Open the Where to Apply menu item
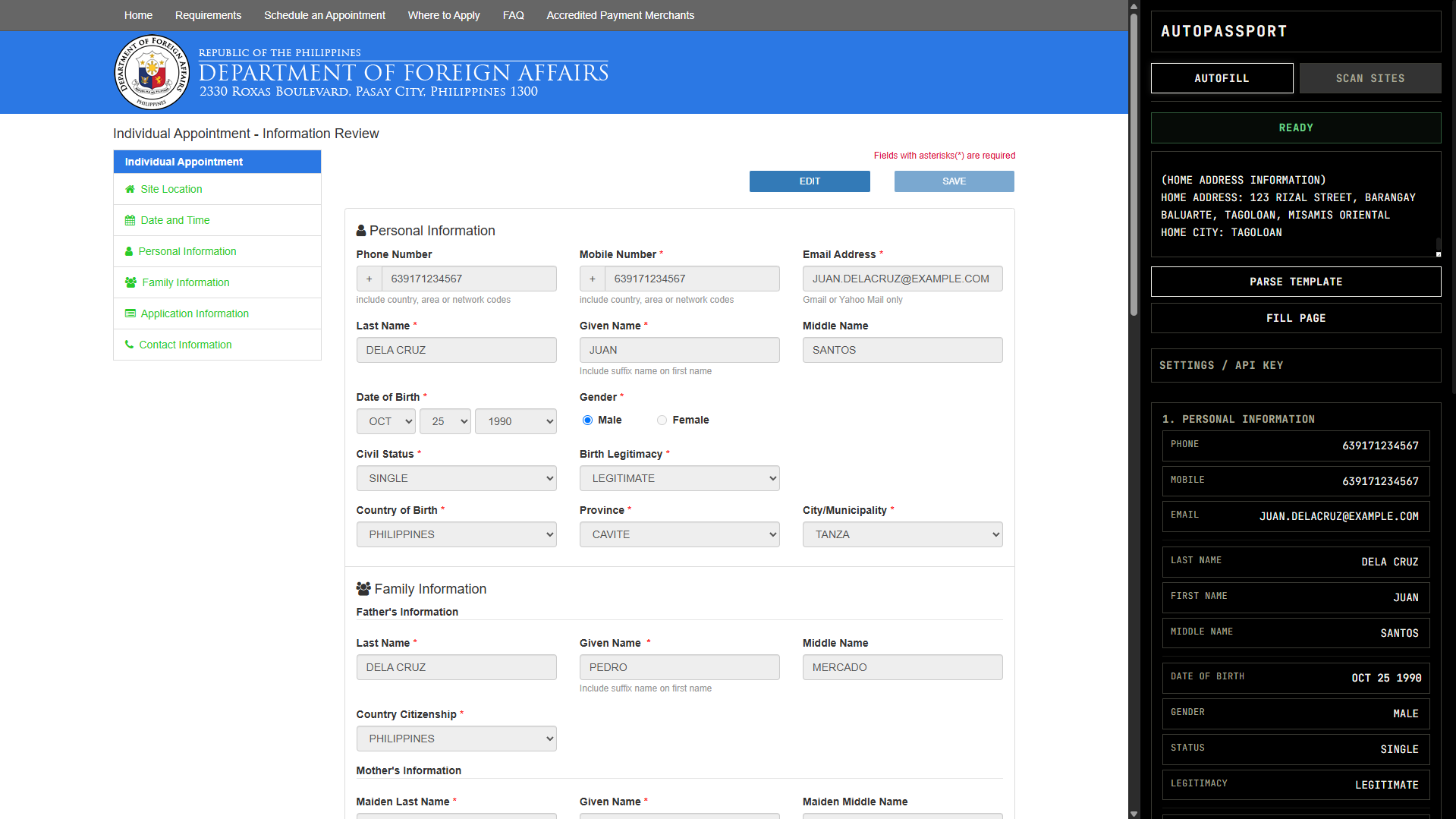Screen dimensions: 1456x819 click(x=444, y=15)
